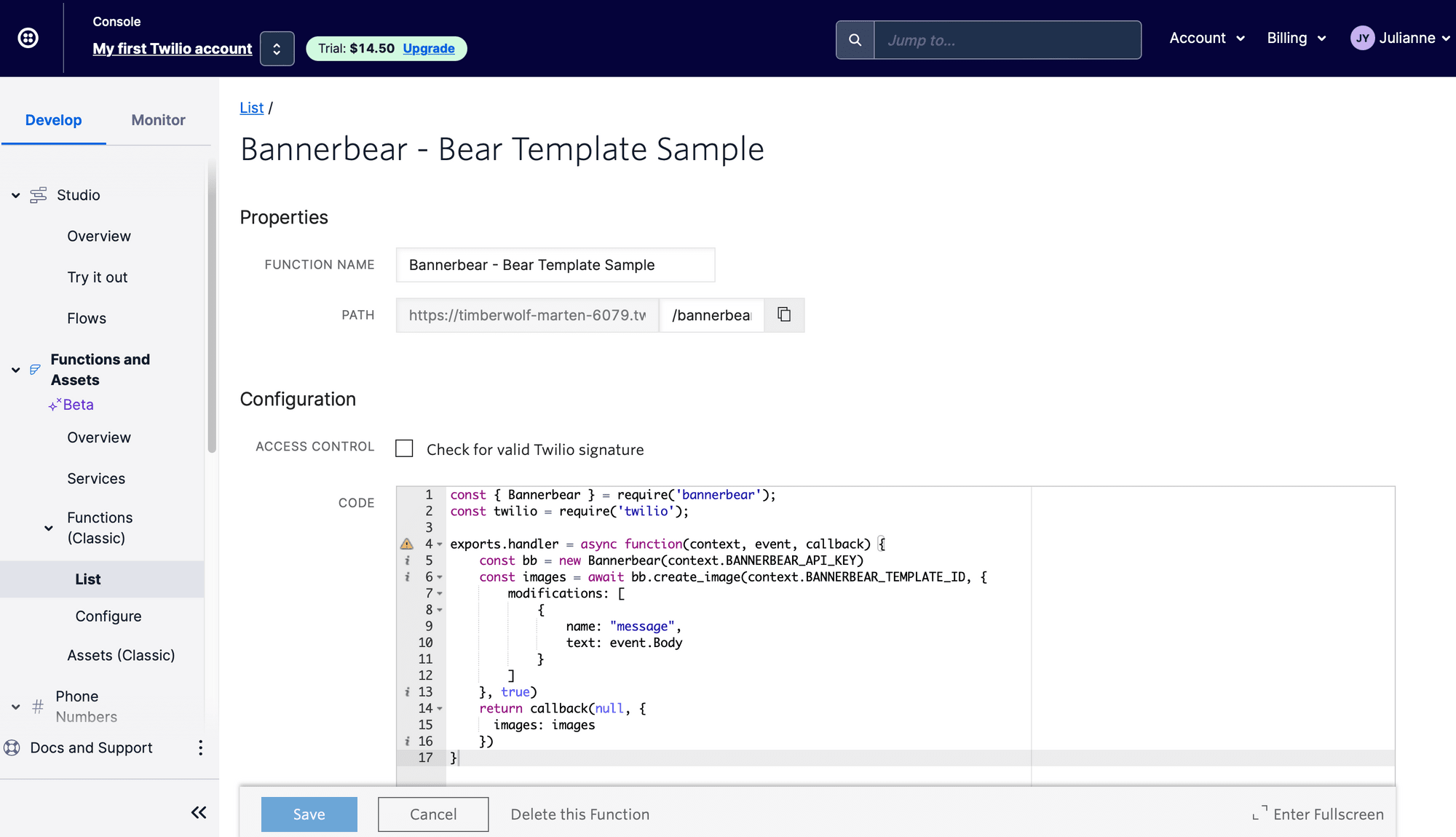This screenshot has height=837, width=1456.
Task: Click the Upgrade link
Action: pyautogui.click(x=429, y=48)
